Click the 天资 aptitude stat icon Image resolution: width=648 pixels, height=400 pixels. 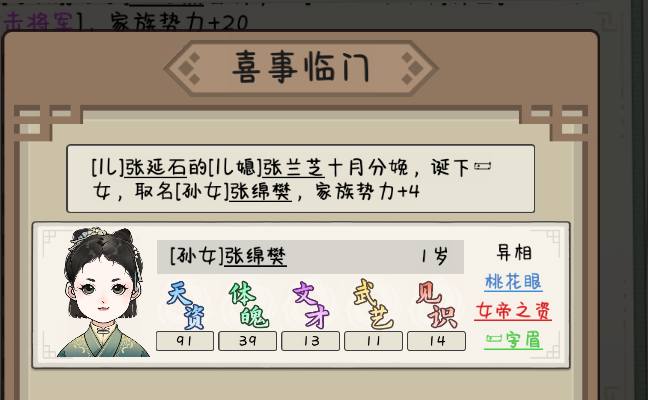185,305
